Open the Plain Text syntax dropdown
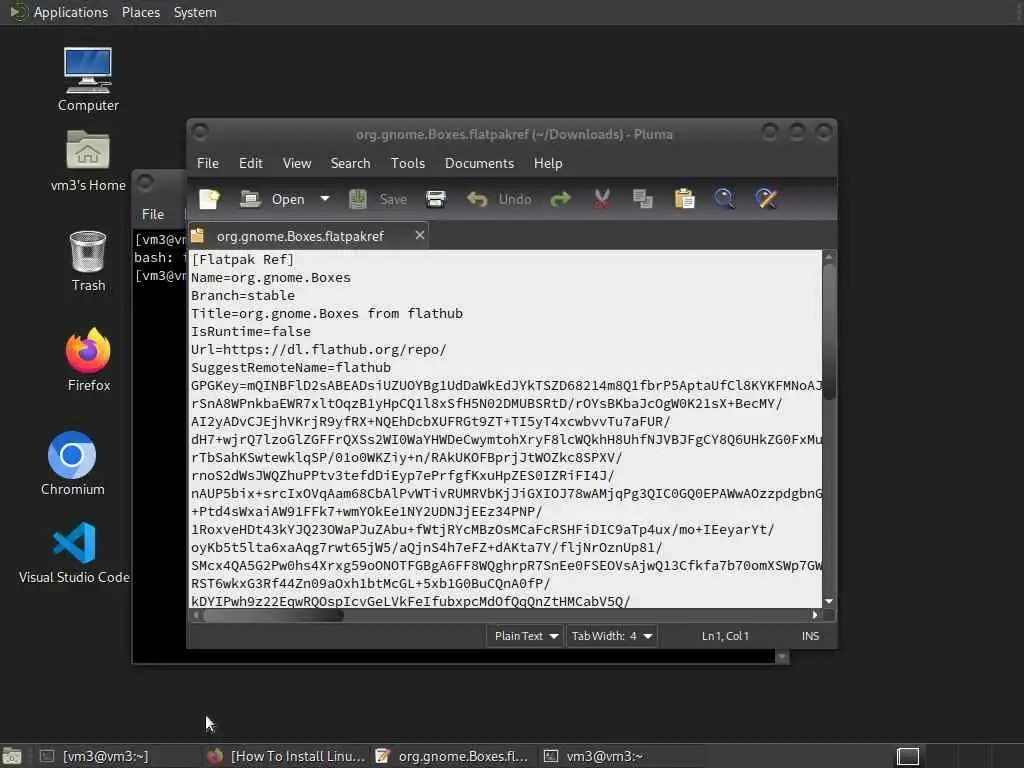1024x768 pixels. coord(526,636)
